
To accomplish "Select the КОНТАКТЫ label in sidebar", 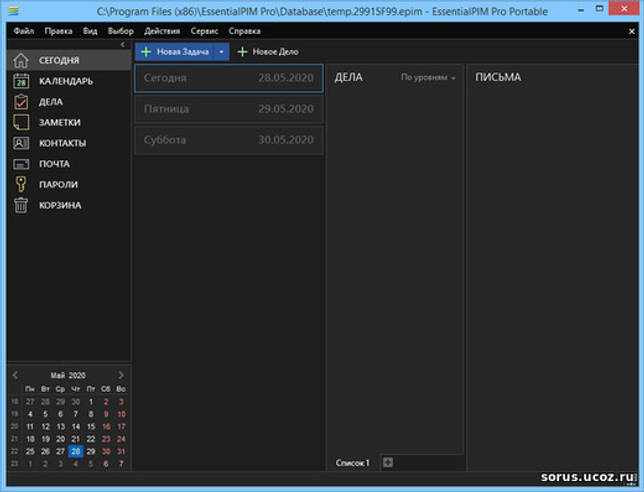I will (x=62, y=143).
